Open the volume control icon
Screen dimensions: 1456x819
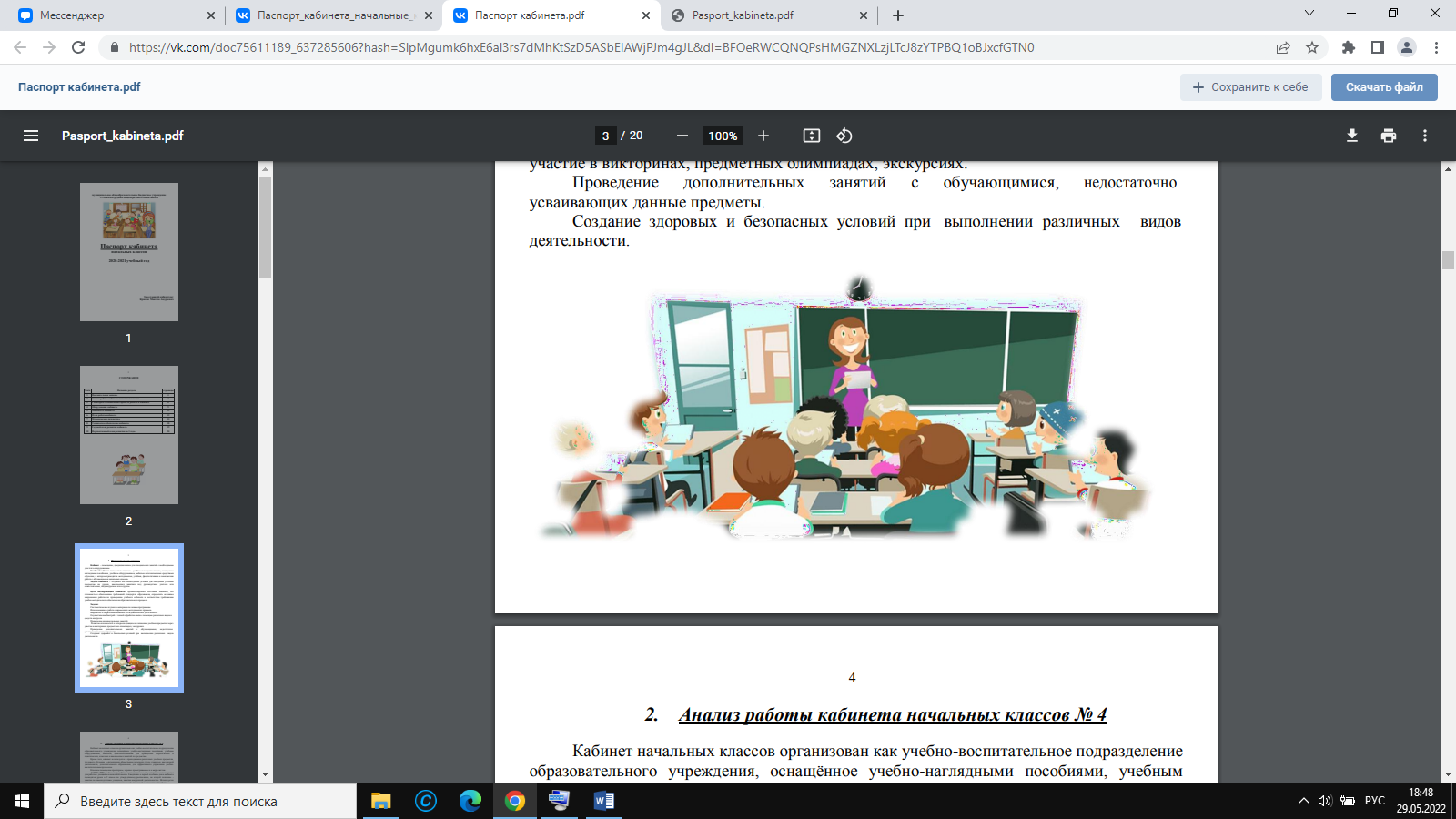click(1325, 801)
